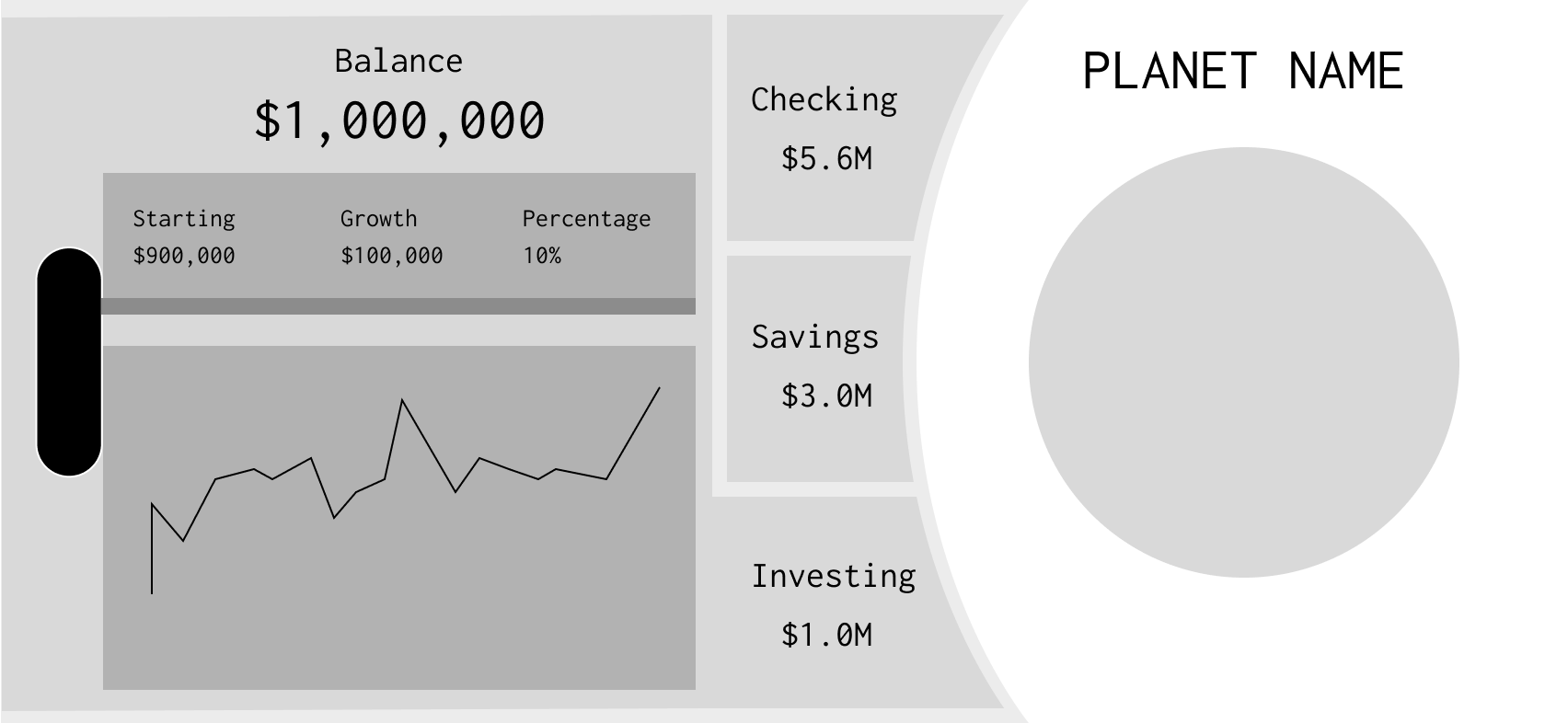Viewport: 1568px width, 723px height.
Task: Click the Percentage 10% stat
Action: (586, 236)
